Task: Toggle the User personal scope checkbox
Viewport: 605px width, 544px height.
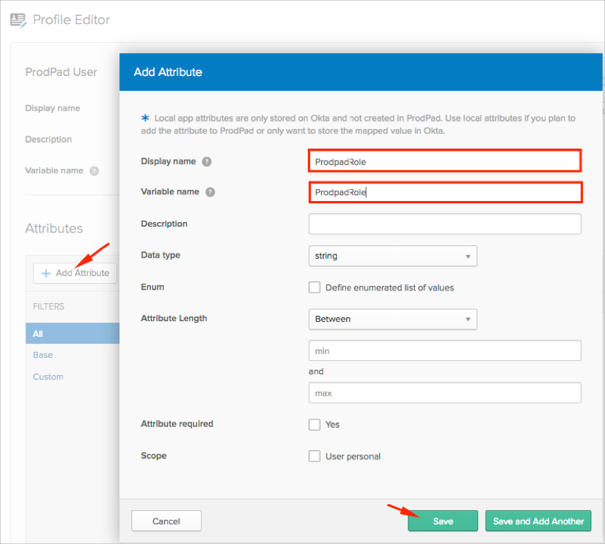Action: pyautogui.click(x=315, y=457)
